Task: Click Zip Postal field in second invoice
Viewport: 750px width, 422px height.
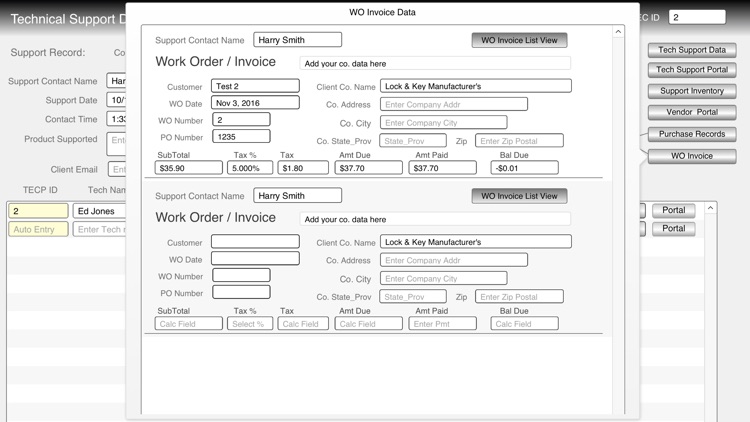Action: [x=519, y=297]
